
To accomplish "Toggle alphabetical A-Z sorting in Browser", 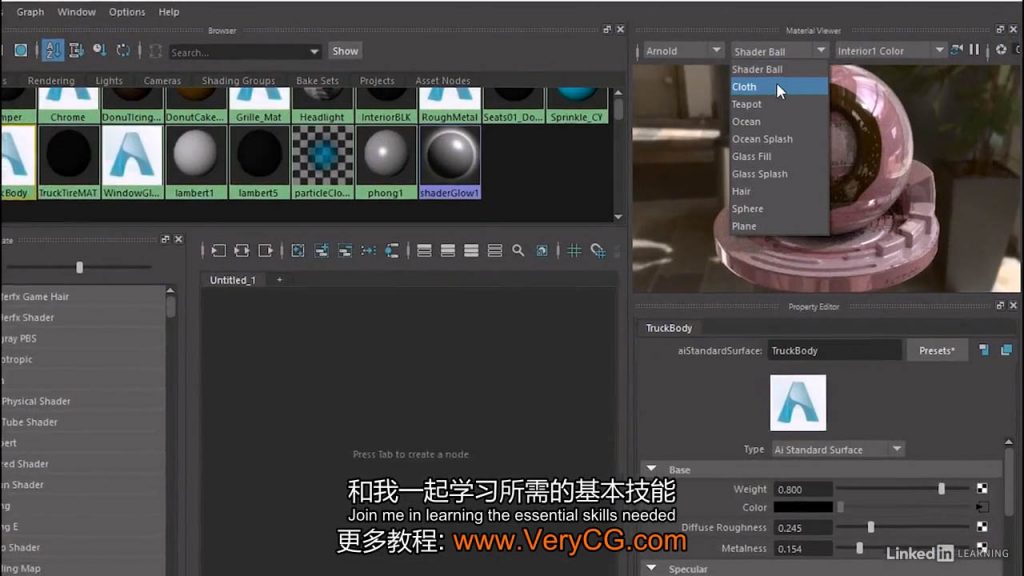I will tap(53, 50).
